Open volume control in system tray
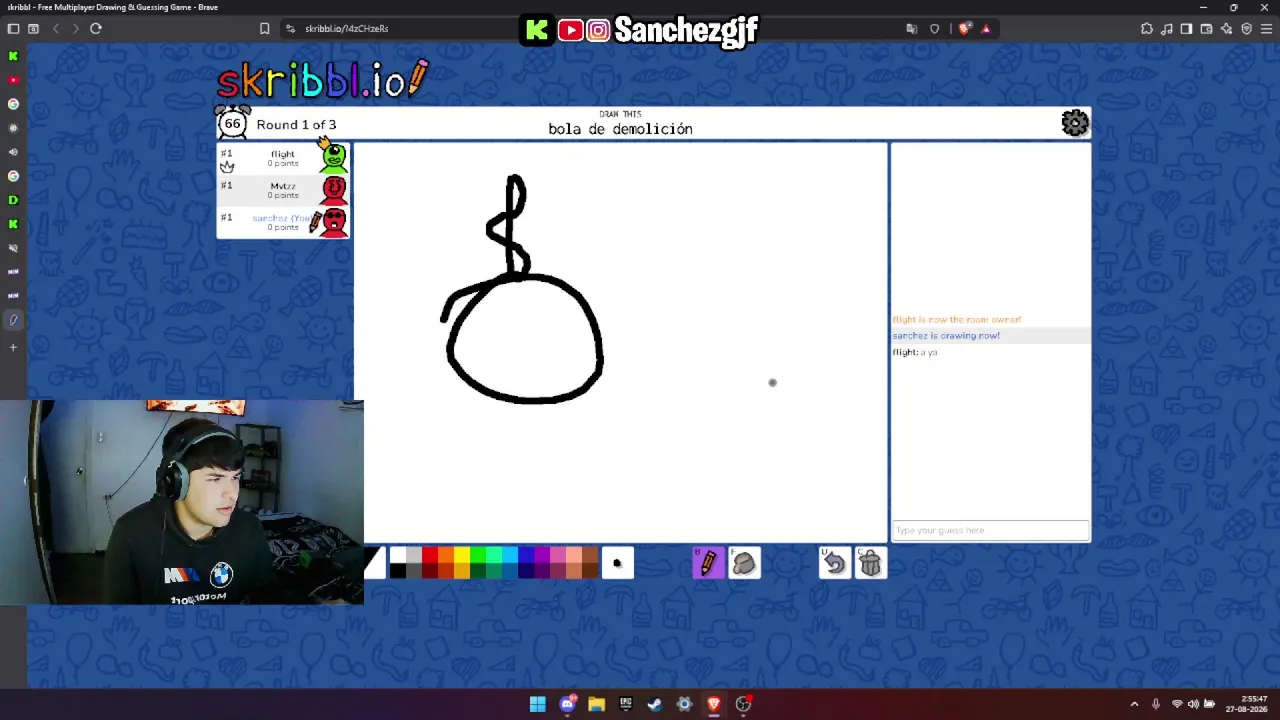 click(1193, 704)
